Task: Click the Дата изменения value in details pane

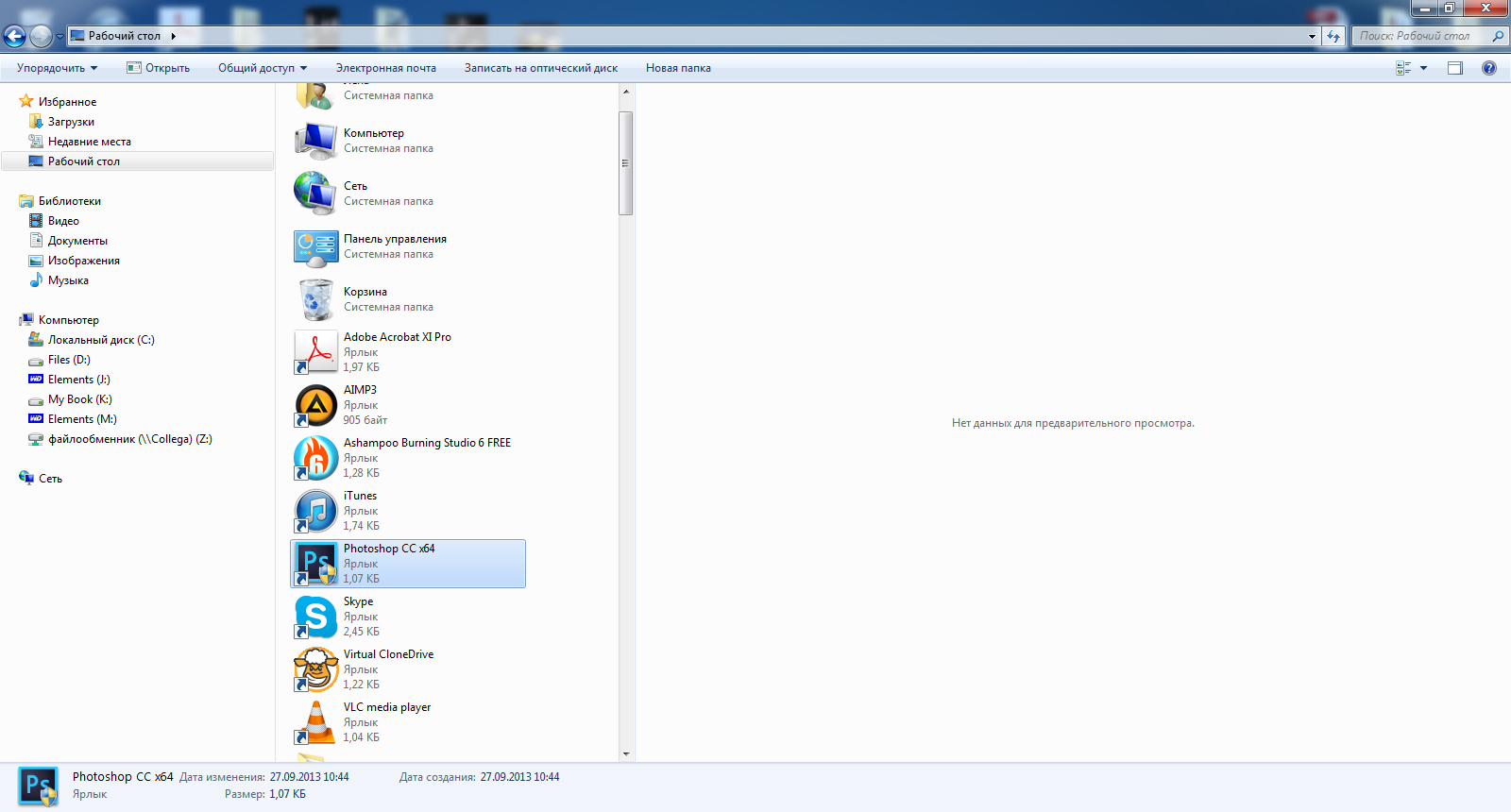Action: [x=309, y=777]
